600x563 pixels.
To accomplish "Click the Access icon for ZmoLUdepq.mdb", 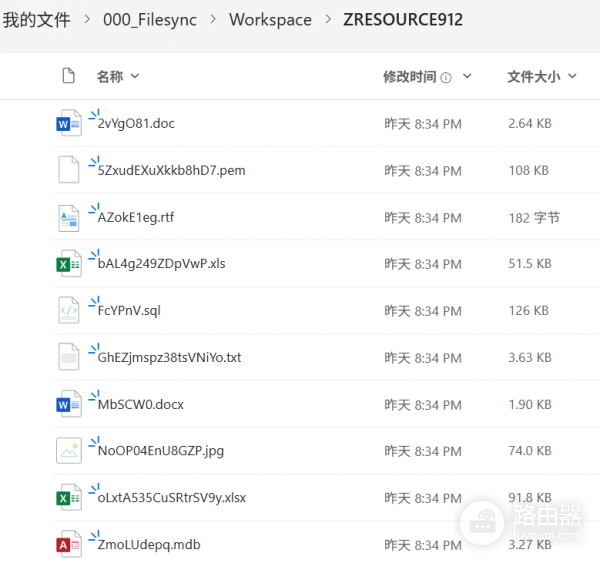I will [69, 544].
